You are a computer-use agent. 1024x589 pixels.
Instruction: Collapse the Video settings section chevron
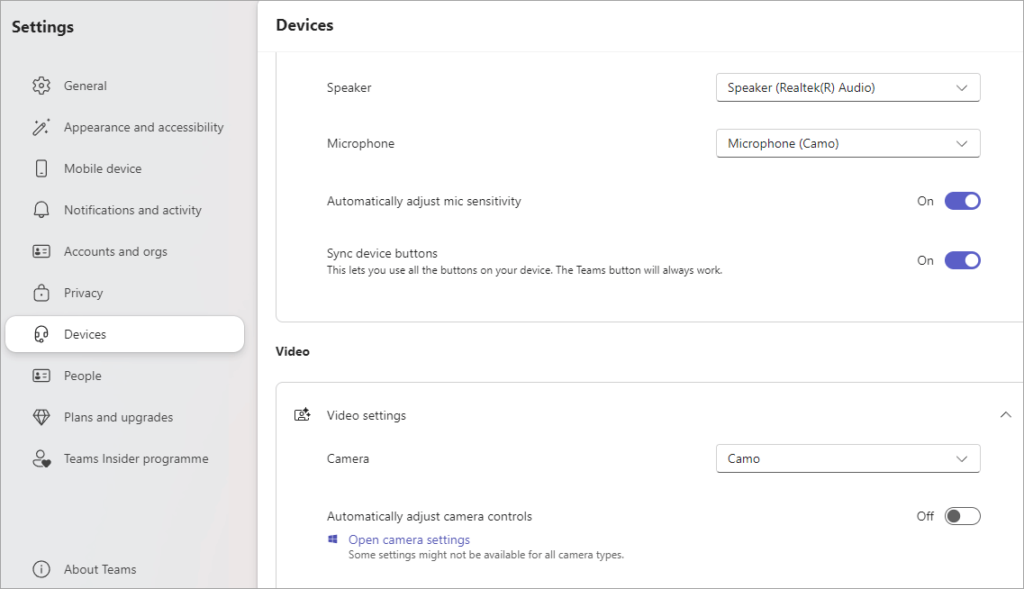pyautogui.click(x=1005, y=413)
